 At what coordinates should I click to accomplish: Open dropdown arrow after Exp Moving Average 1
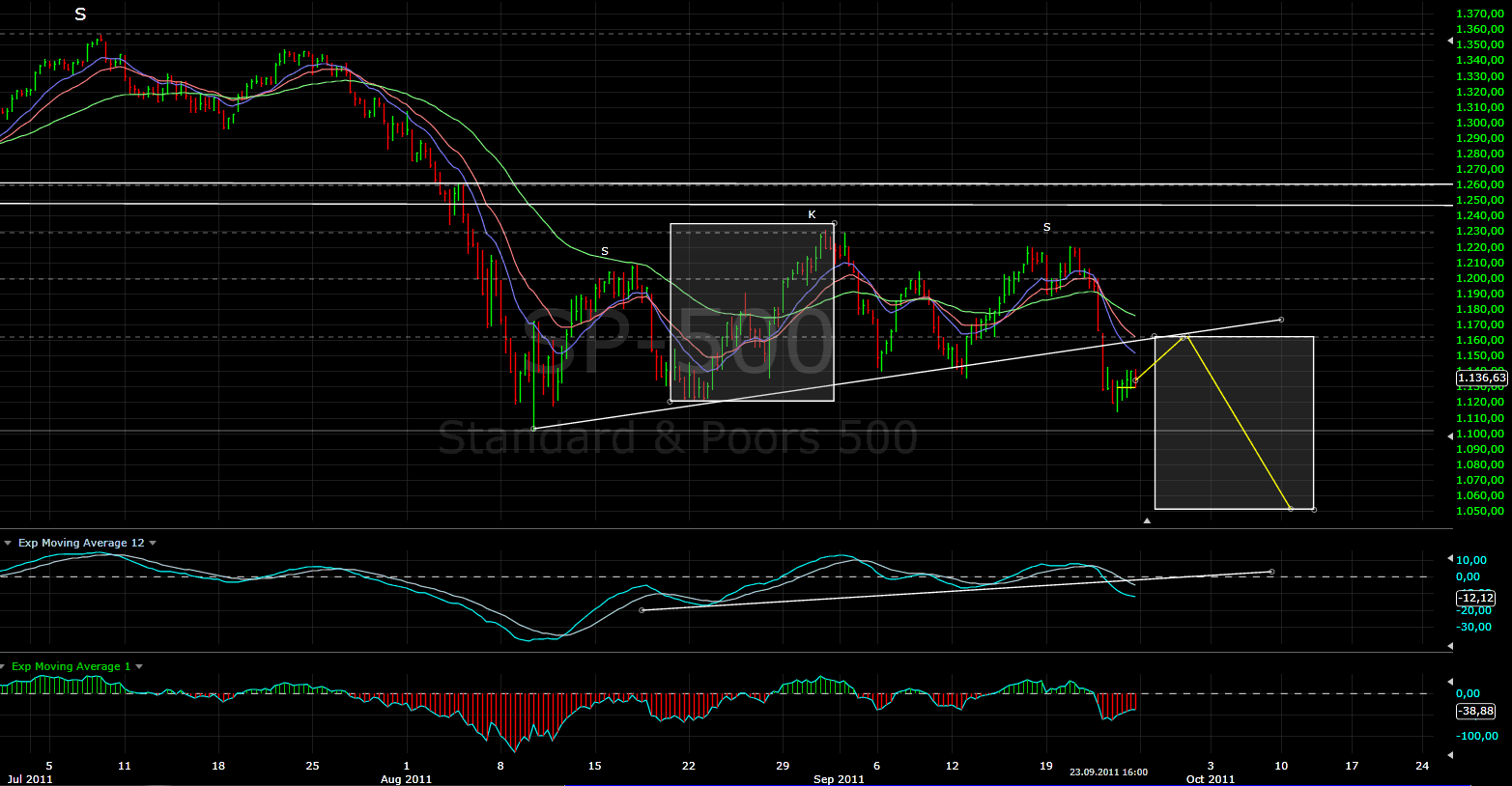[x=140, y=666]
